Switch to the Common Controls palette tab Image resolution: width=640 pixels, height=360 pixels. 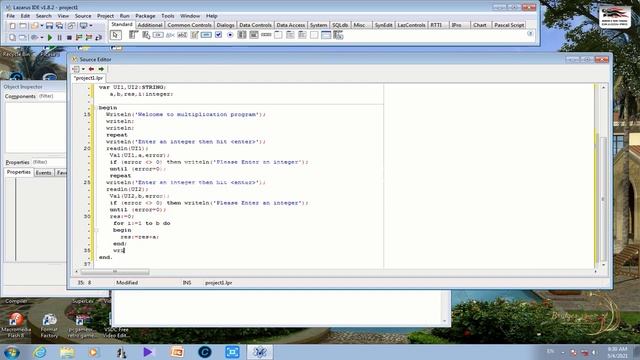pyautogui.click(x=189, y=25)
